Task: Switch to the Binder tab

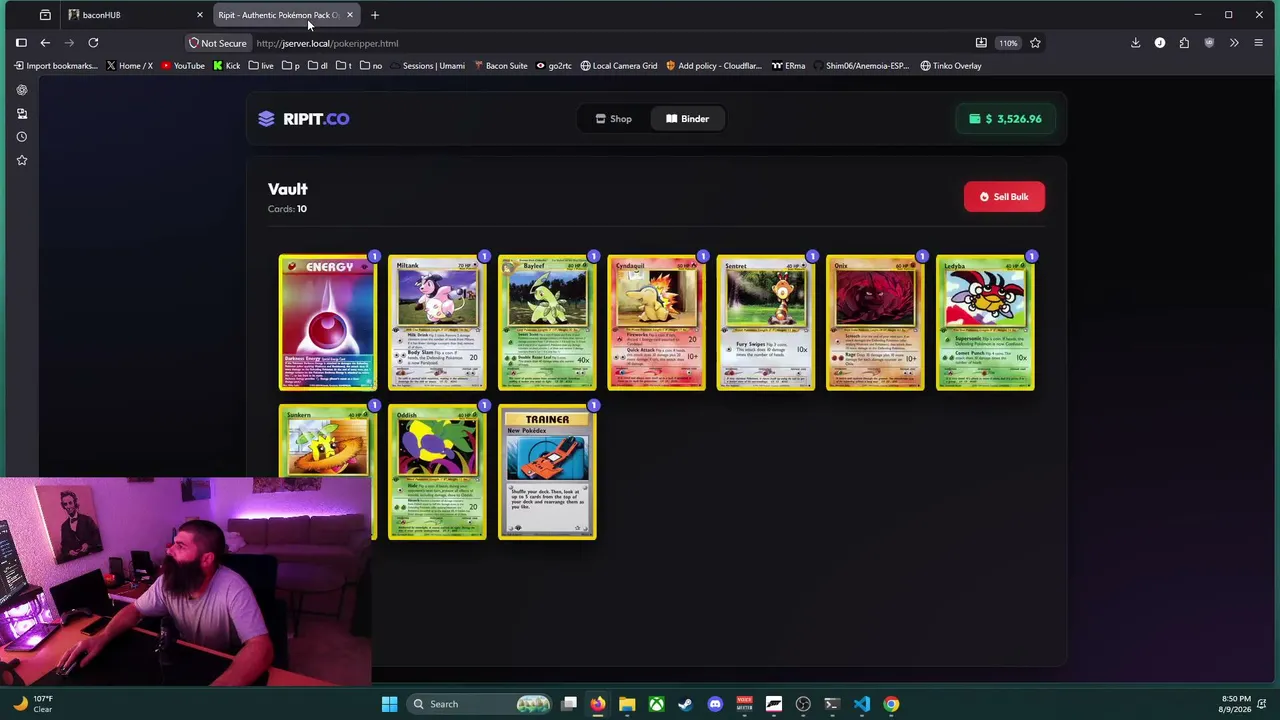Action: (x=687, y=119)
